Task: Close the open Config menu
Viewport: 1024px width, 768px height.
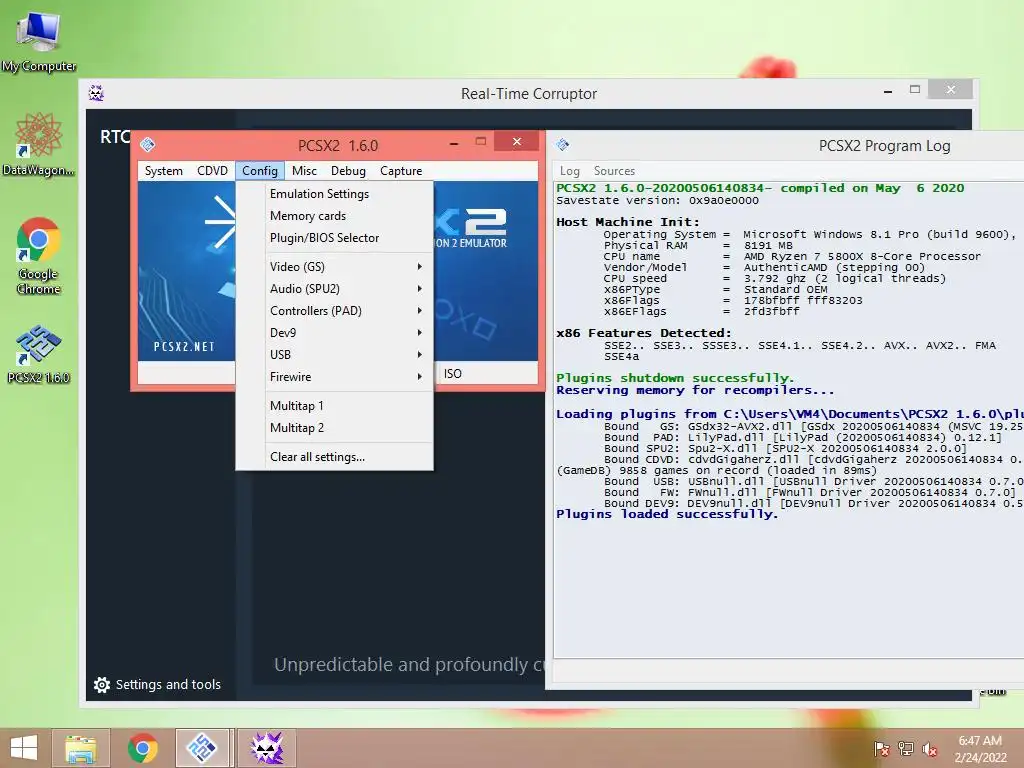Action: (260, 170)
